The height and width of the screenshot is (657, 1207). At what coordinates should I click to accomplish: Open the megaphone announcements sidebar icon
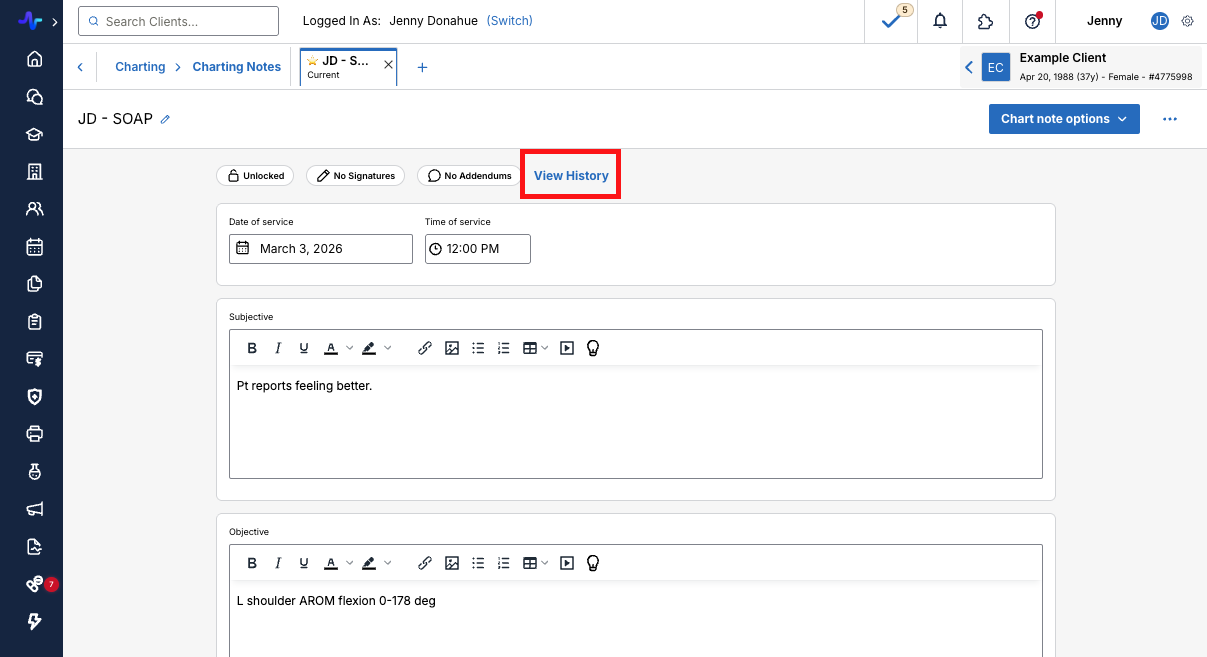pyautogui.click(x=34, y=509)
